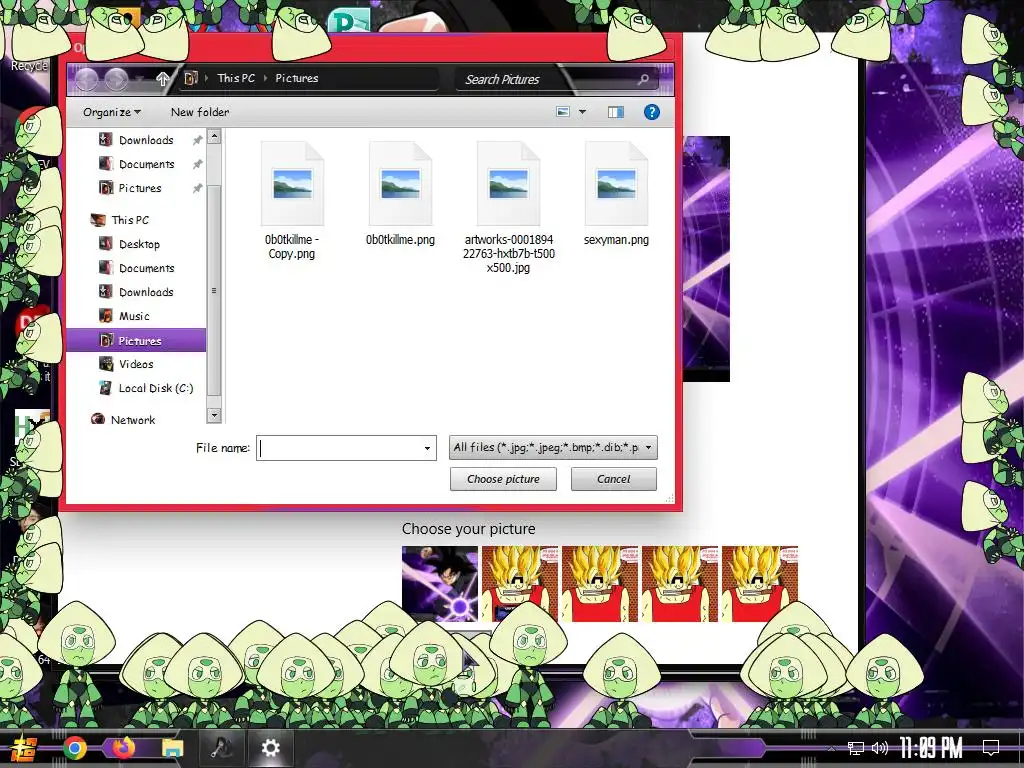Open the Organize dropdown menu
This screenshot has width=1024, height=768.
112,112
